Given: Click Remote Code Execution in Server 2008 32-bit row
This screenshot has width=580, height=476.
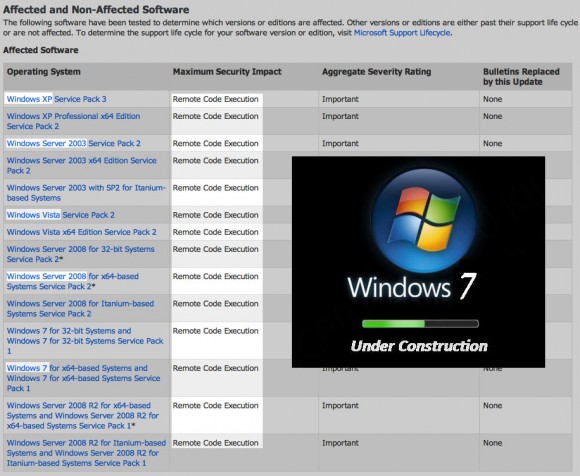Looking at the screenshot, I should coord(216,249).
